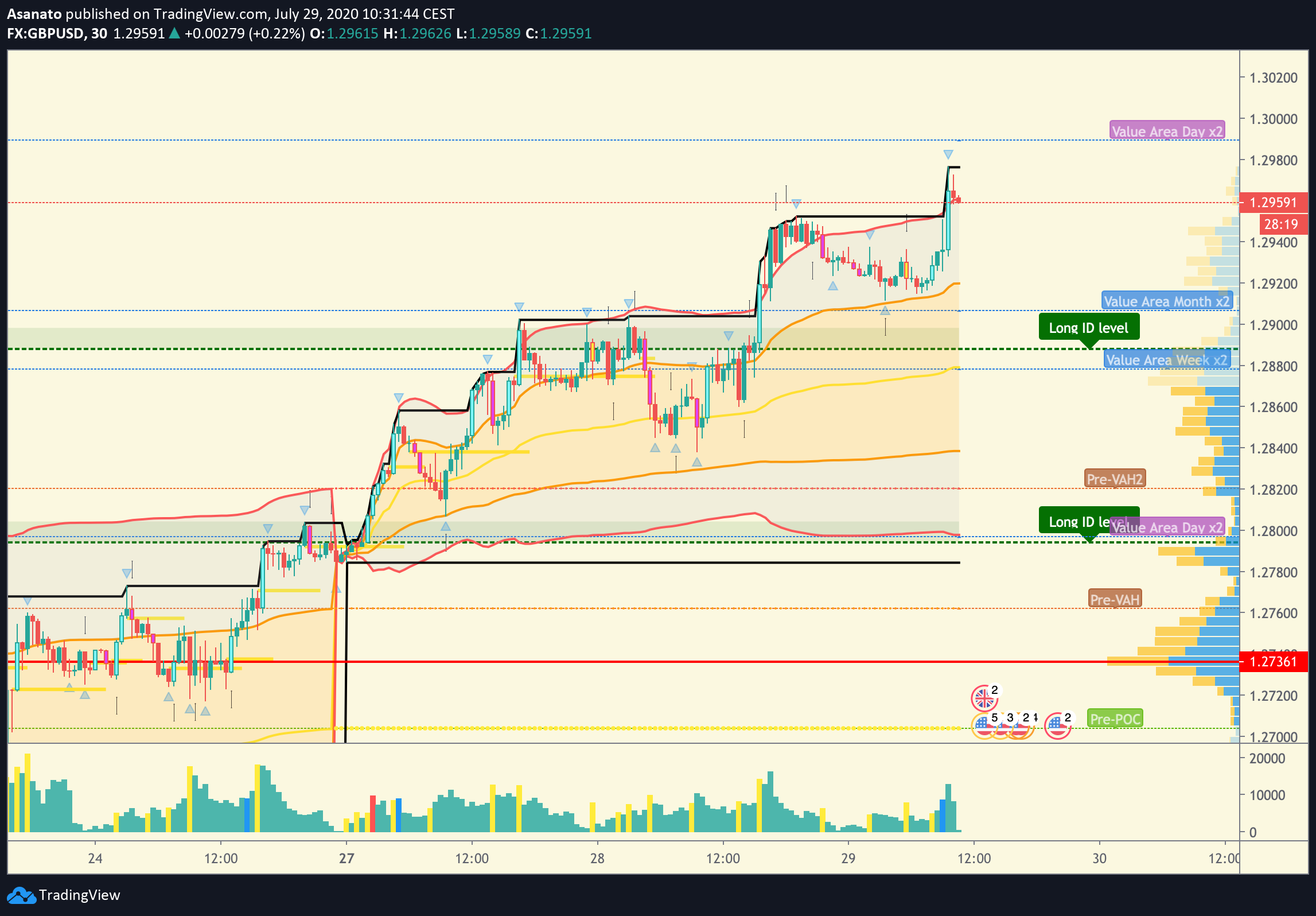Click the 10000 volume axis label
This screenshot has height=916, width=1316.
[1267, 795]
